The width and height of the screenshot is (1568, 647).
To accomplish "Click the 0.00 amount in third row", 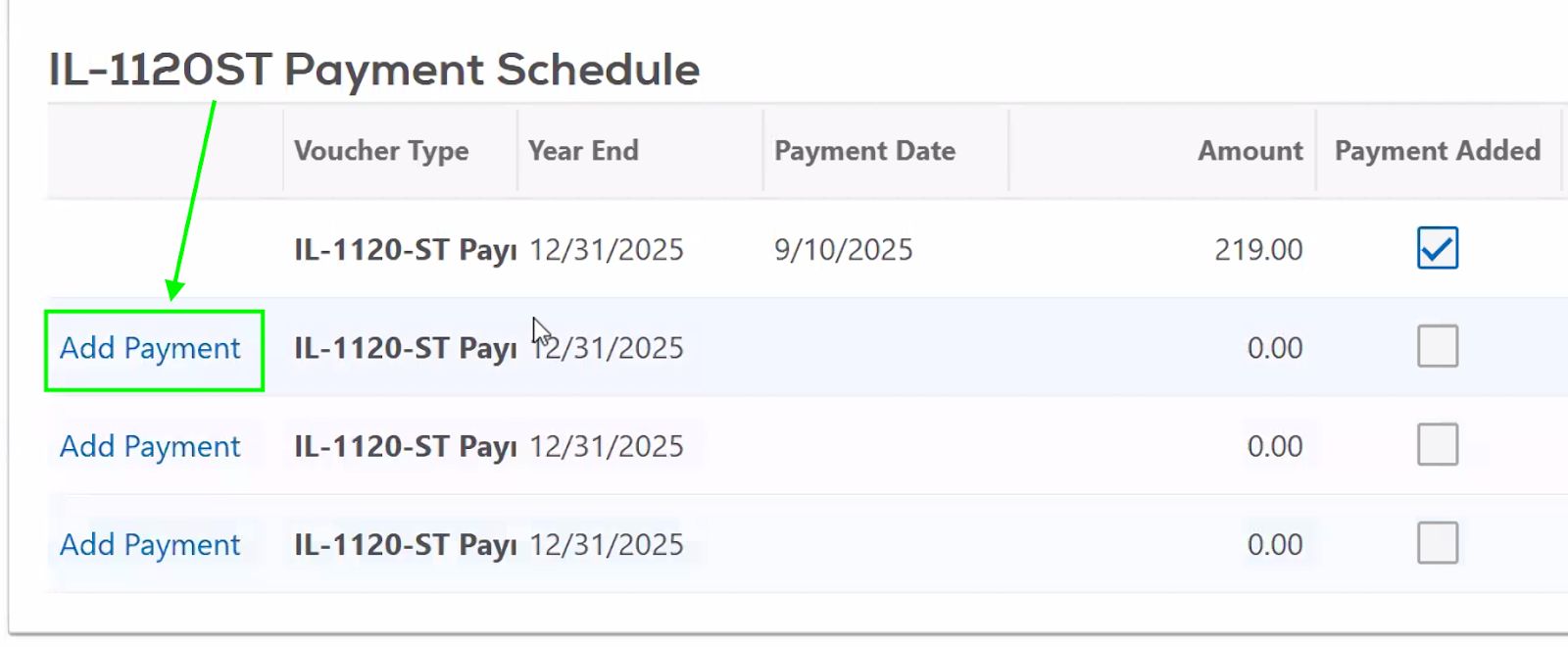I will point(1274,446).
